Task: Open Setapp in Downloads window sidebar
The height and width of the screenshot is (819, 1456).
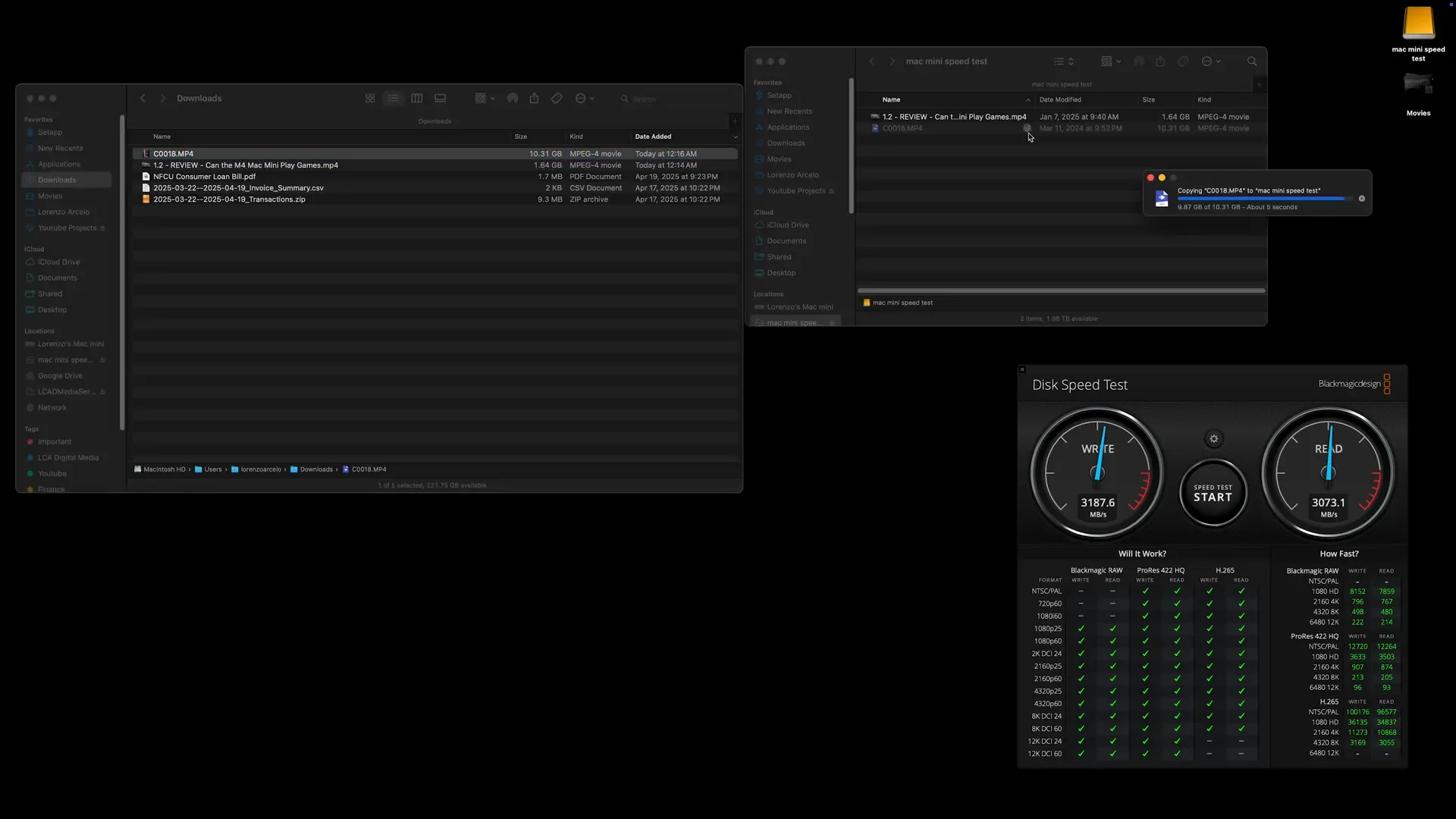Action: tap(50, 133)
